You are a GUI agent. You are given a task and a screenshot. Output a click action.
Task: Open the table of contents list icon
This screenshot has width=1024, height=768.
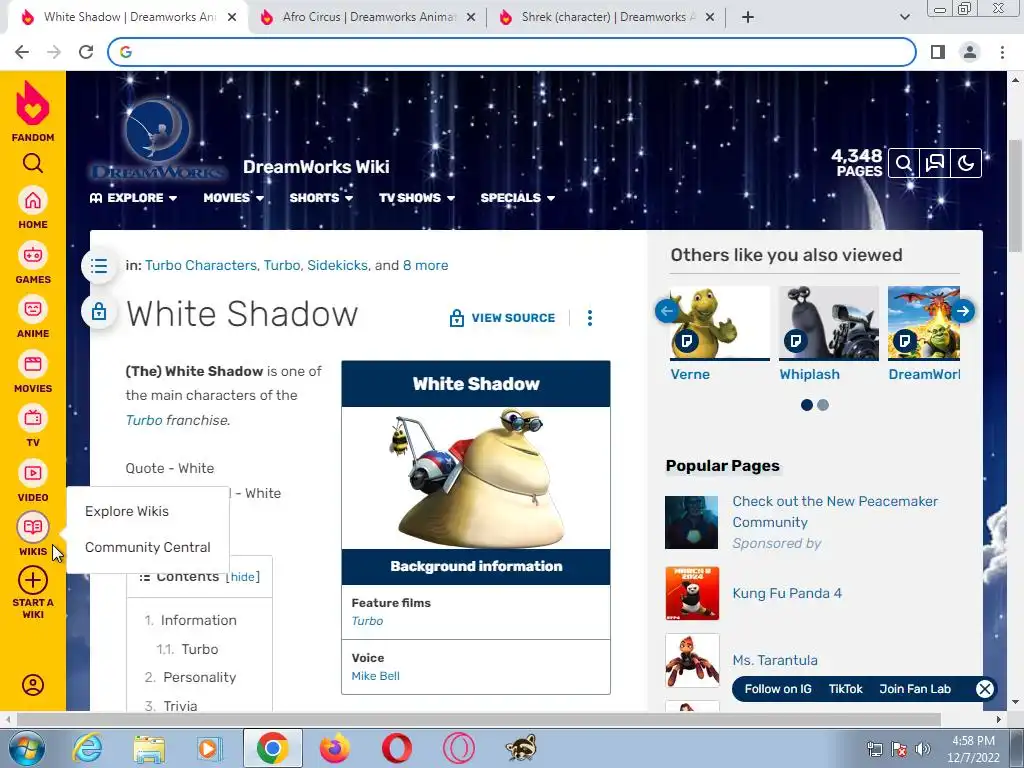pos(99,266)
